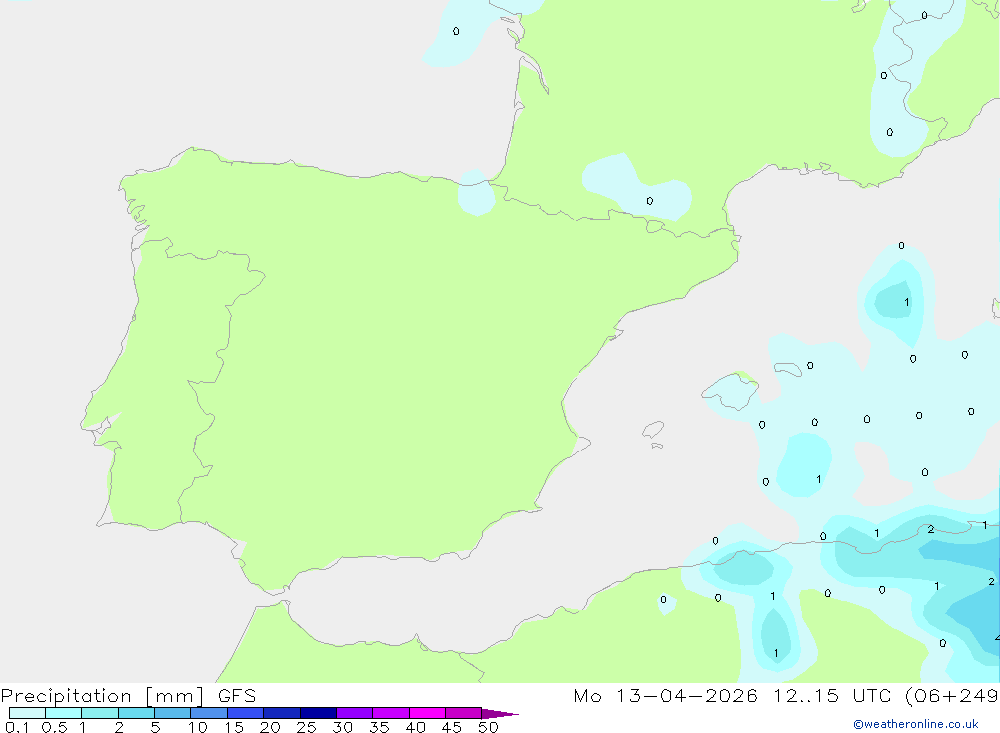Select the 20–25 mm legend swatch
1000x733 pixels.
click(281, 713)
